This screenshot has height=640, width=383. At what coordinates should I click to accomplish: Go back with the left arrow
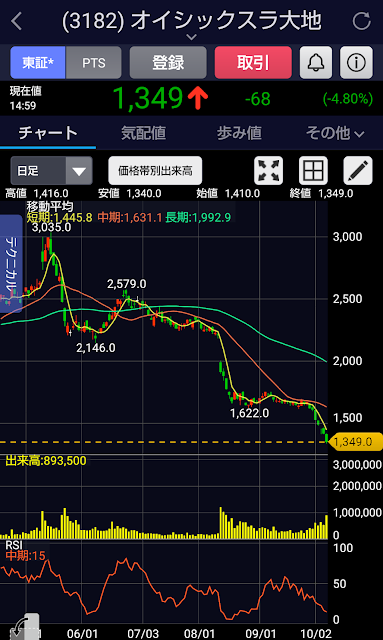tap(17, 21)
